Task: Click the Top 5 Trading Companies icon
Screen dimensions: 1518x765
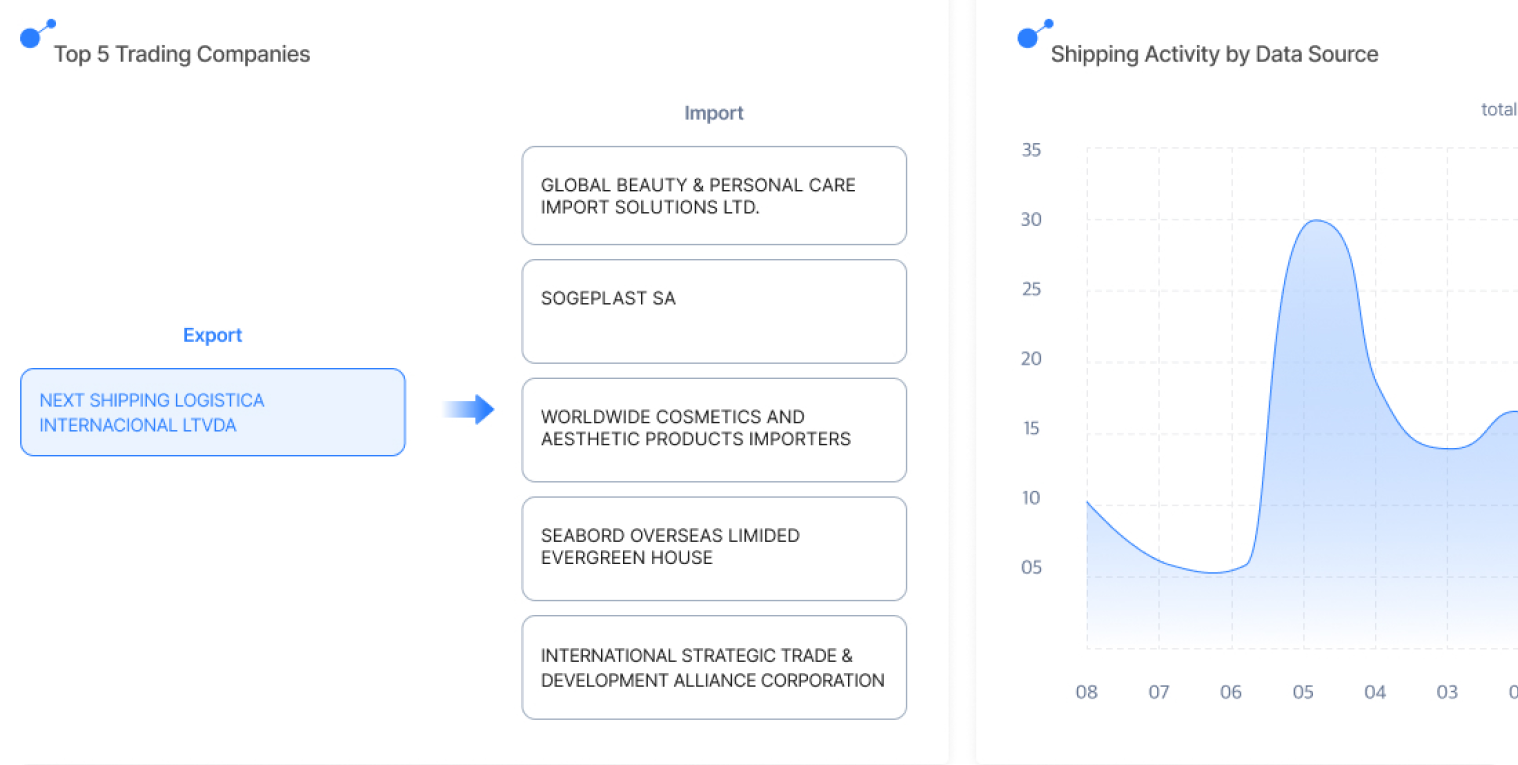Action: (x=35, y=35)
